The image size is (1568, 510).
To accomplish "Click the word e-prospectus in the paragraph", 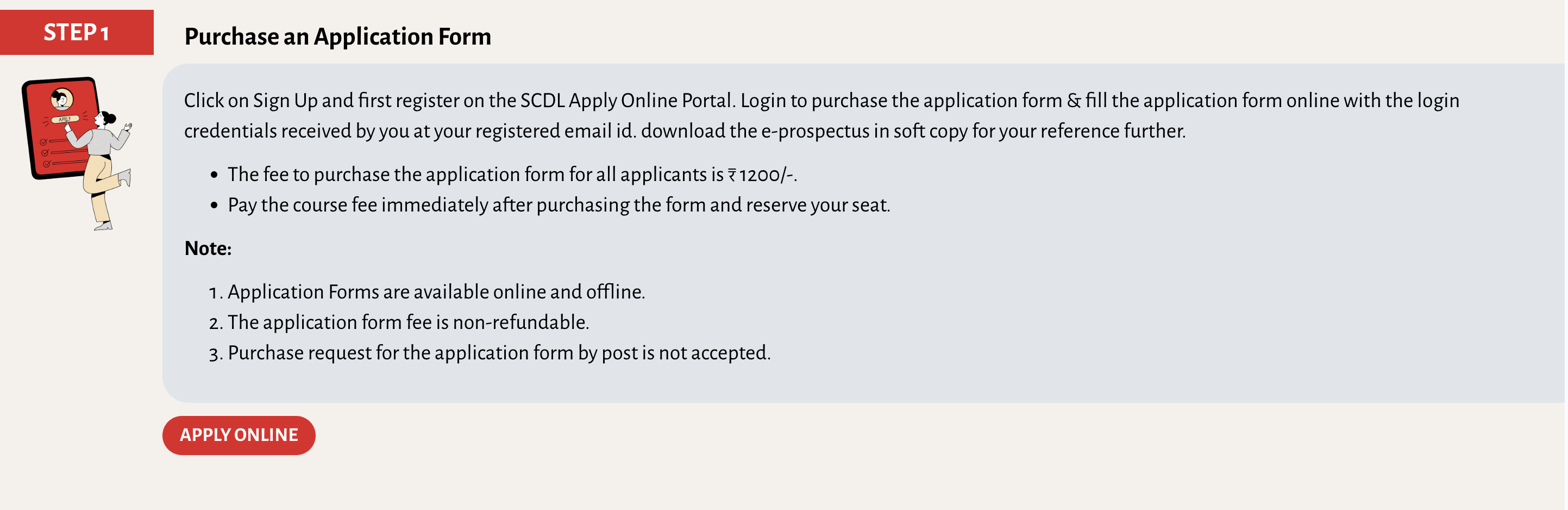I will (815, 131).
